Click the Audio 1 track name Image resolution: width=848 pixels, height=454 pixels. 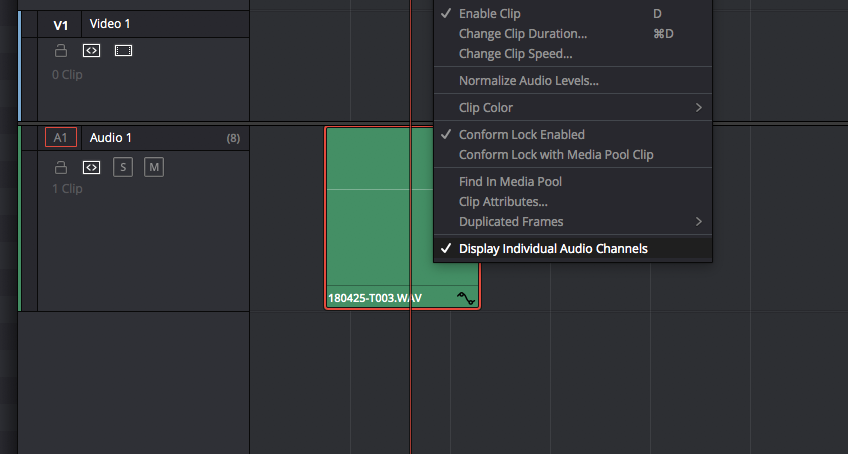[x=110, y=137]
